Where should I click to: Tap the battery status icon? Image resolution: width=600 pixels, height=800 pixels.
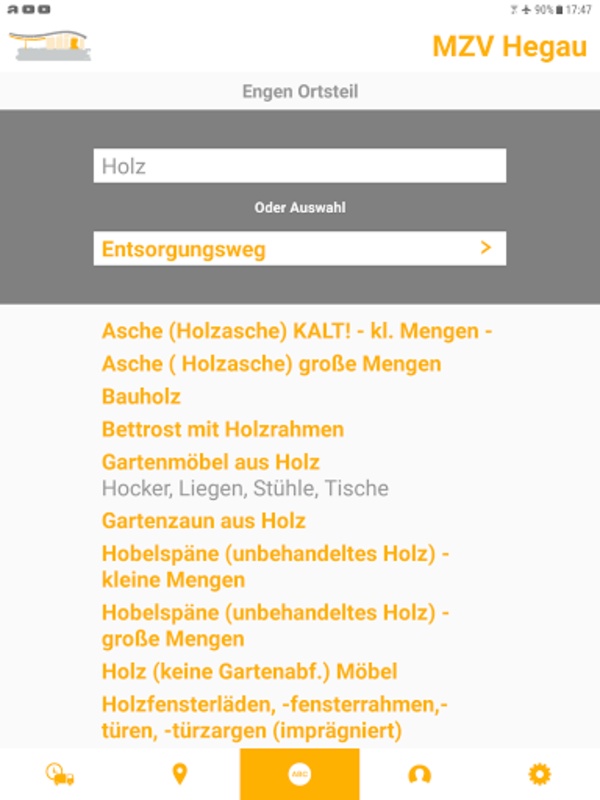[x=559, y=10]
